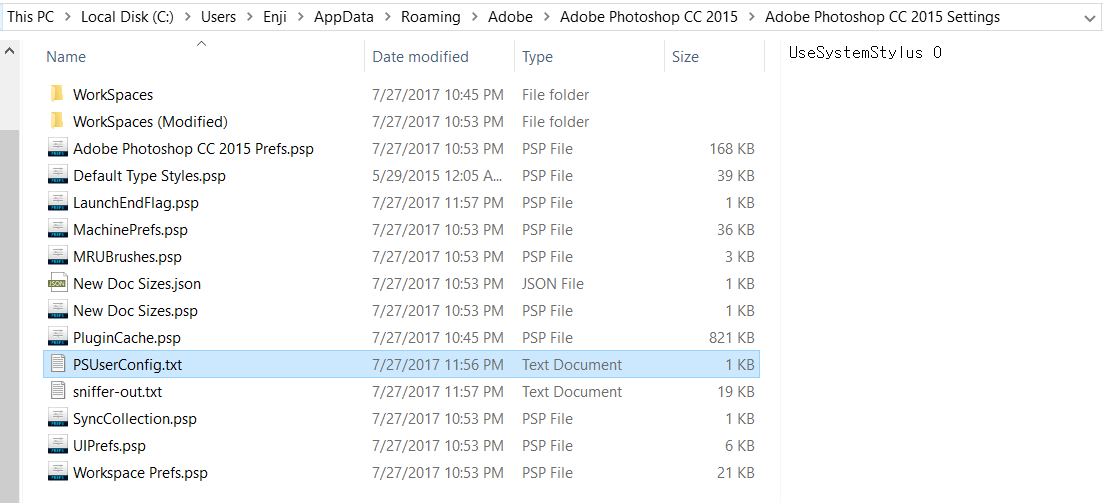Select the MRUBrushes.psp file icon
The width and height of the screenshot is (1103, 503).
click(x=58, y=257)
